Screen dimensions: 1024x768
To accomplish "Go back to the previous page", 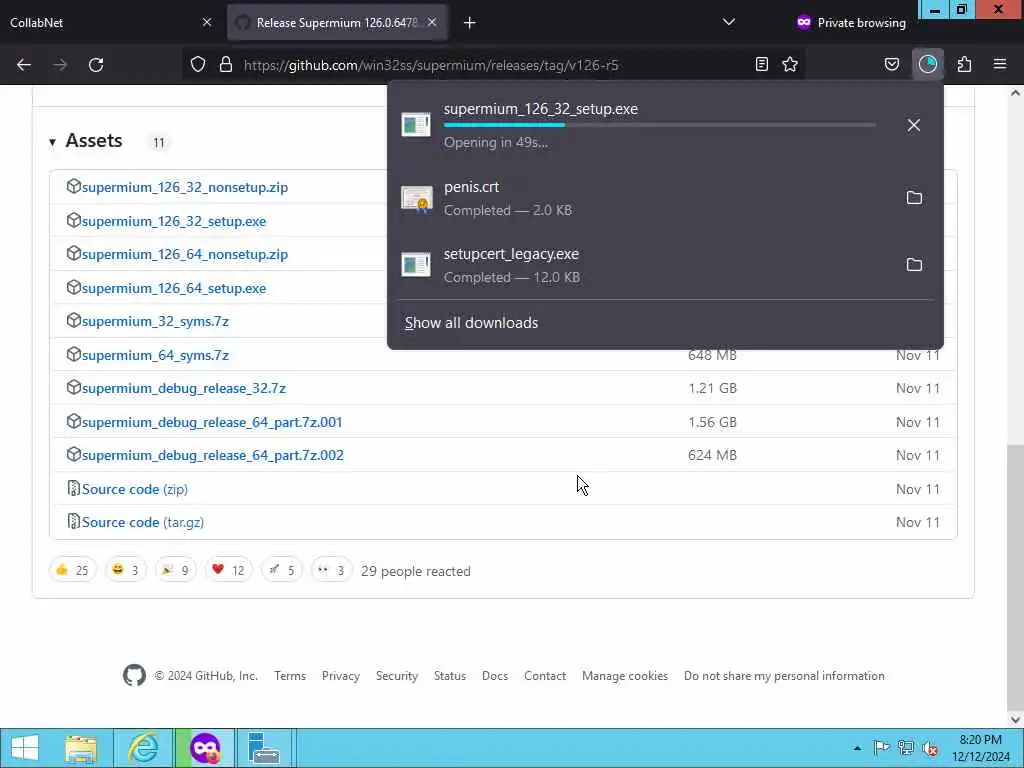I will [24, 65].
